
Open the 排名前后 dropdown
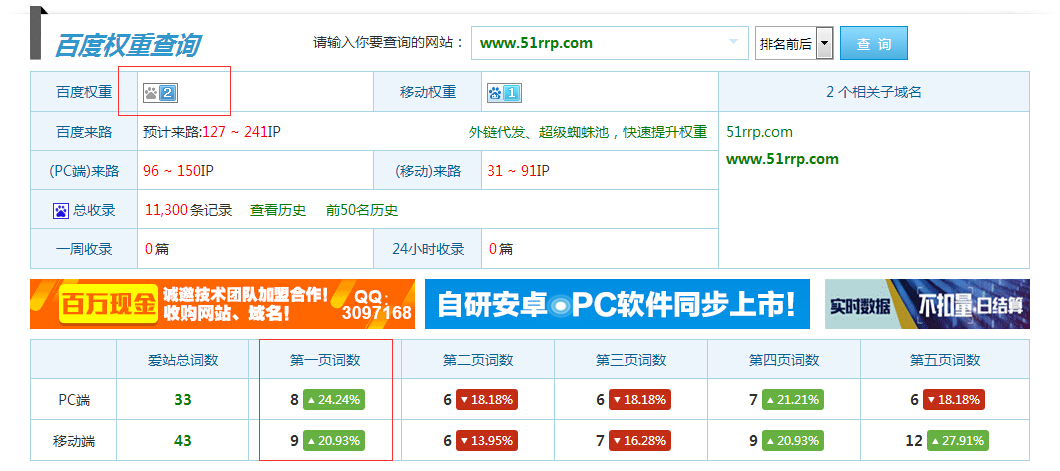click(x=794, y=44)
